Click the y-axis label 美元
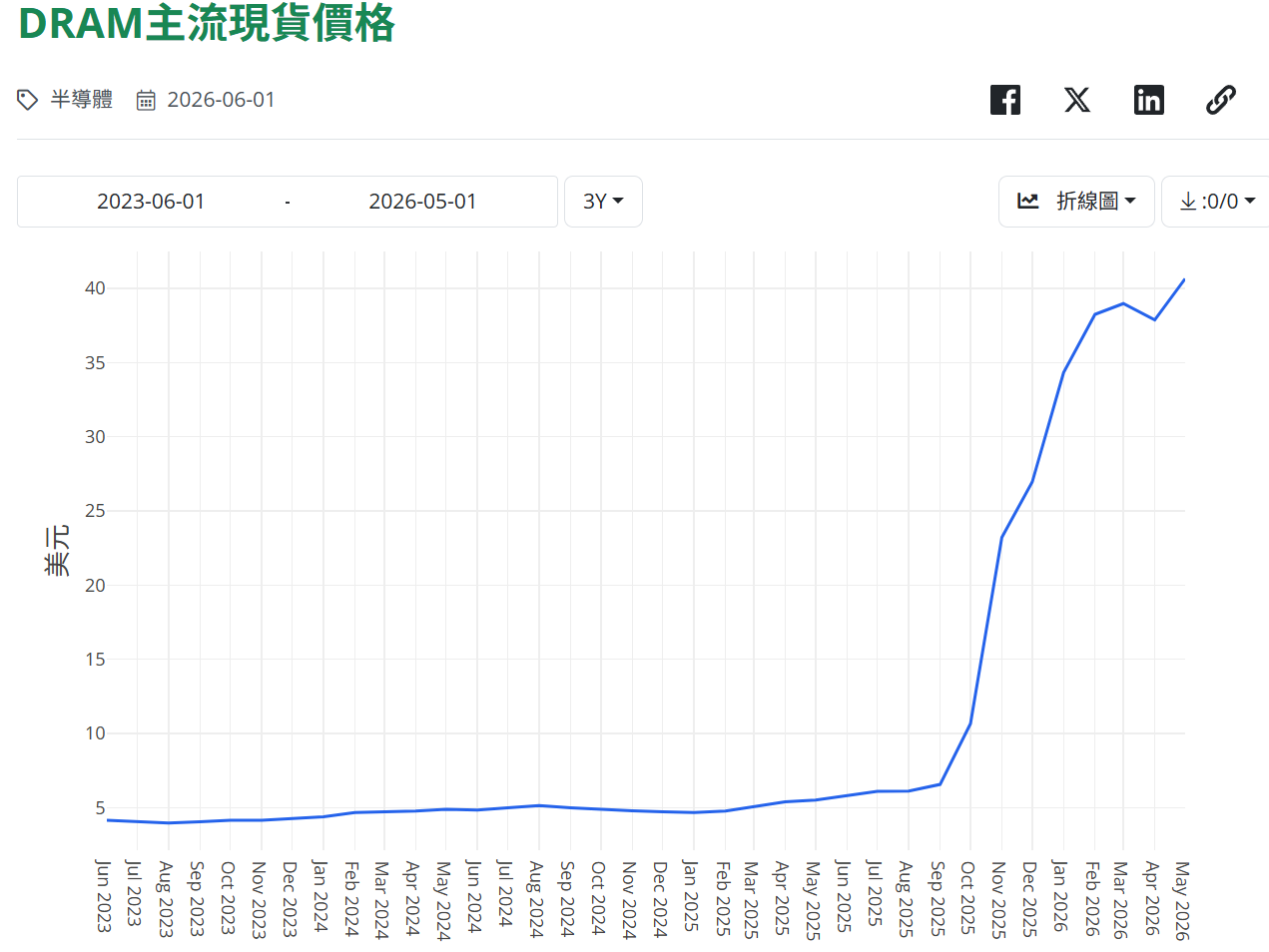The height and width of the screenshot is (952, 1269). click(x=57, y=550)
